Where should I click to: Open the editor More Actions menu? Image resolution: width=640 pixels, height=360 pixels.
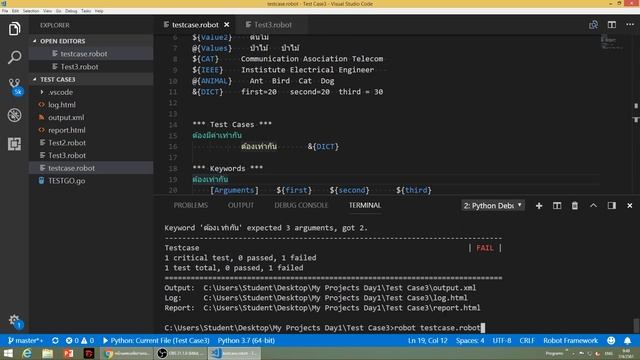coord(630,25)
